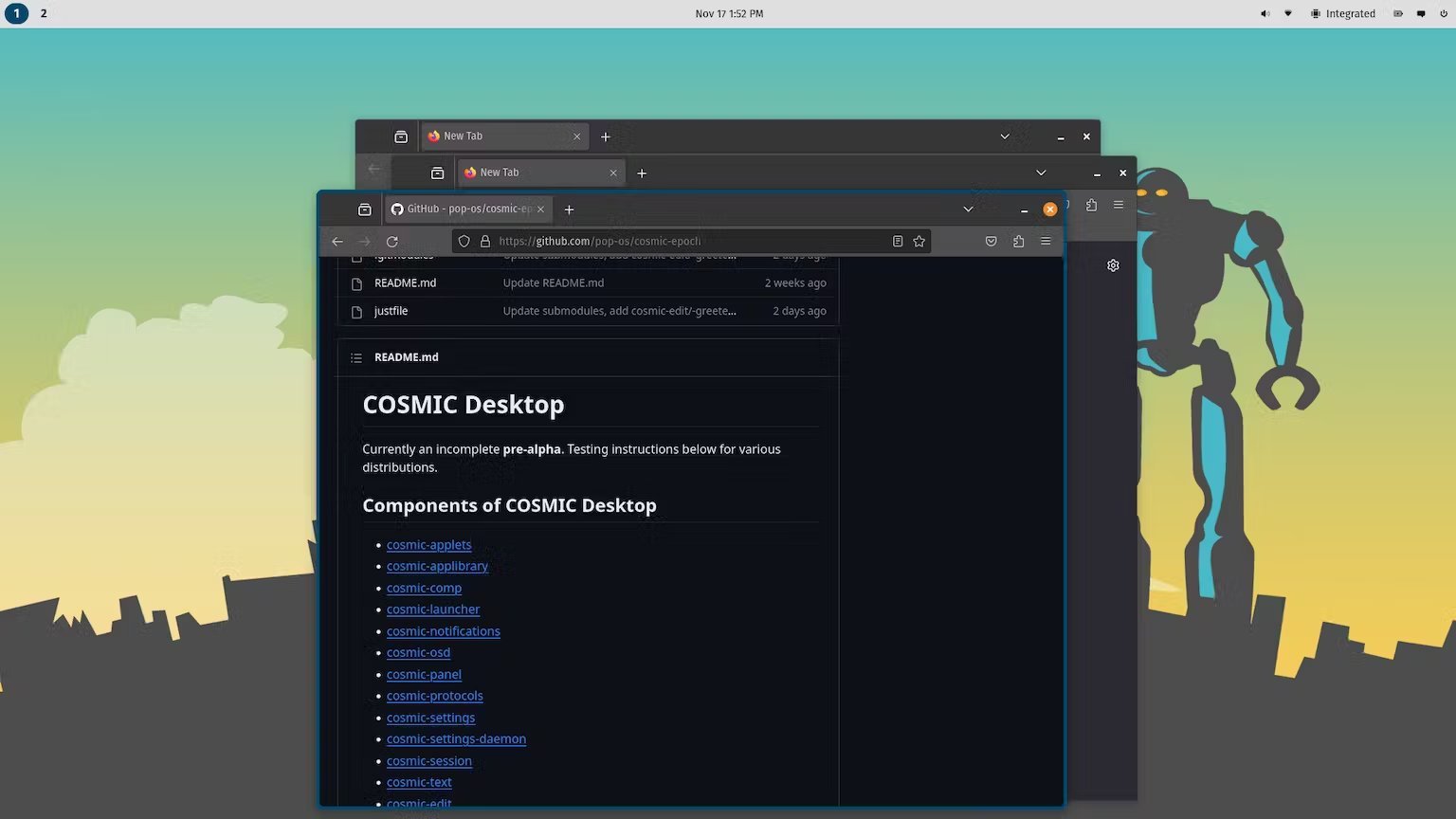The height and width of the screenshot is (819, 1456).
Task: Open the hamburger menu in the front GitHub window
Action: pyautogui.click(x=1046, y=242)
